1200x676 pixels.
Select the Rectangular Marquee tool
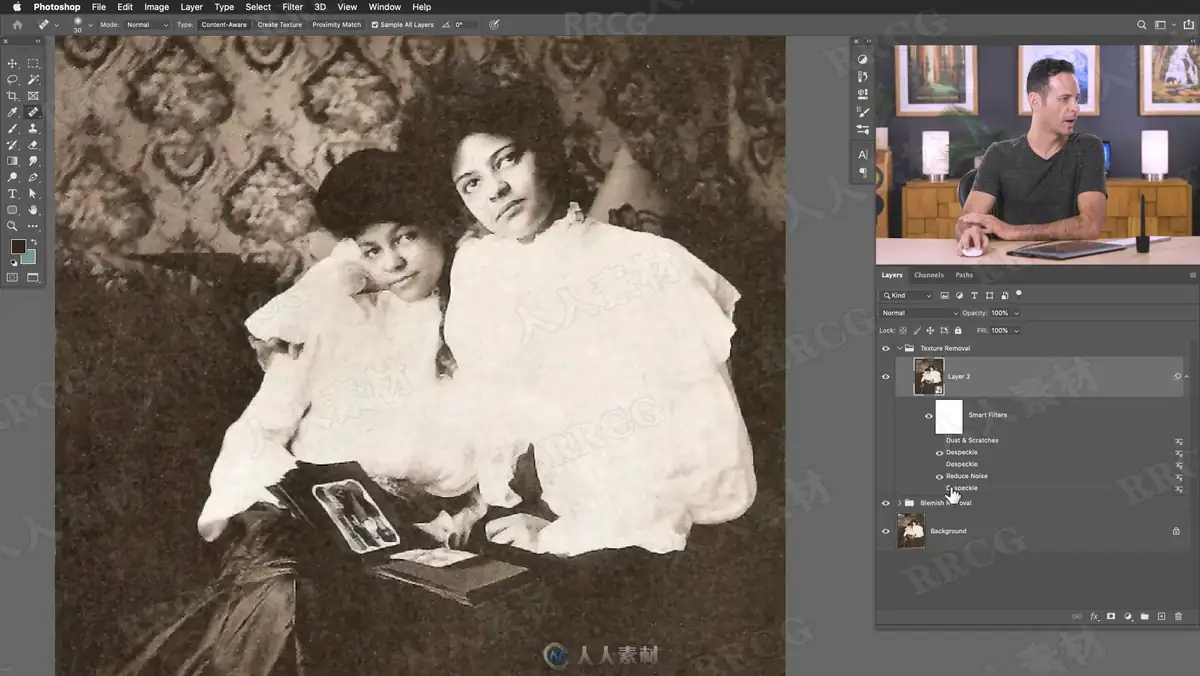point(33,63)
